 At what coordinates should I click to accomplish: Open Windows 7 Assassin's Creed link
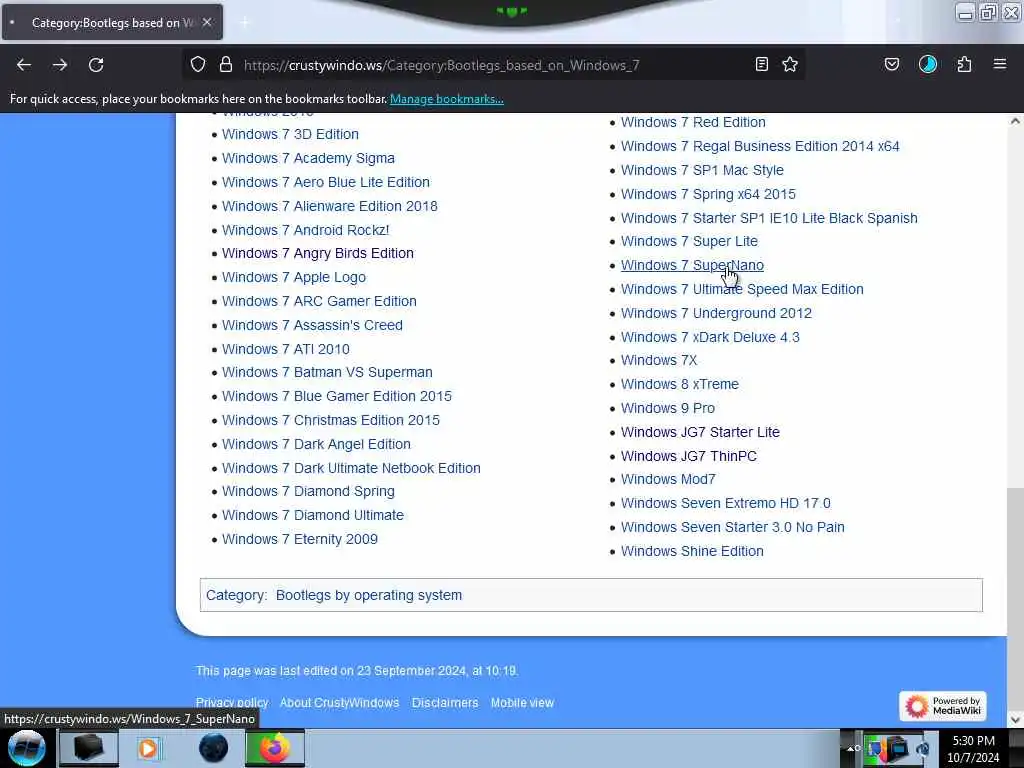pos(312,325)
